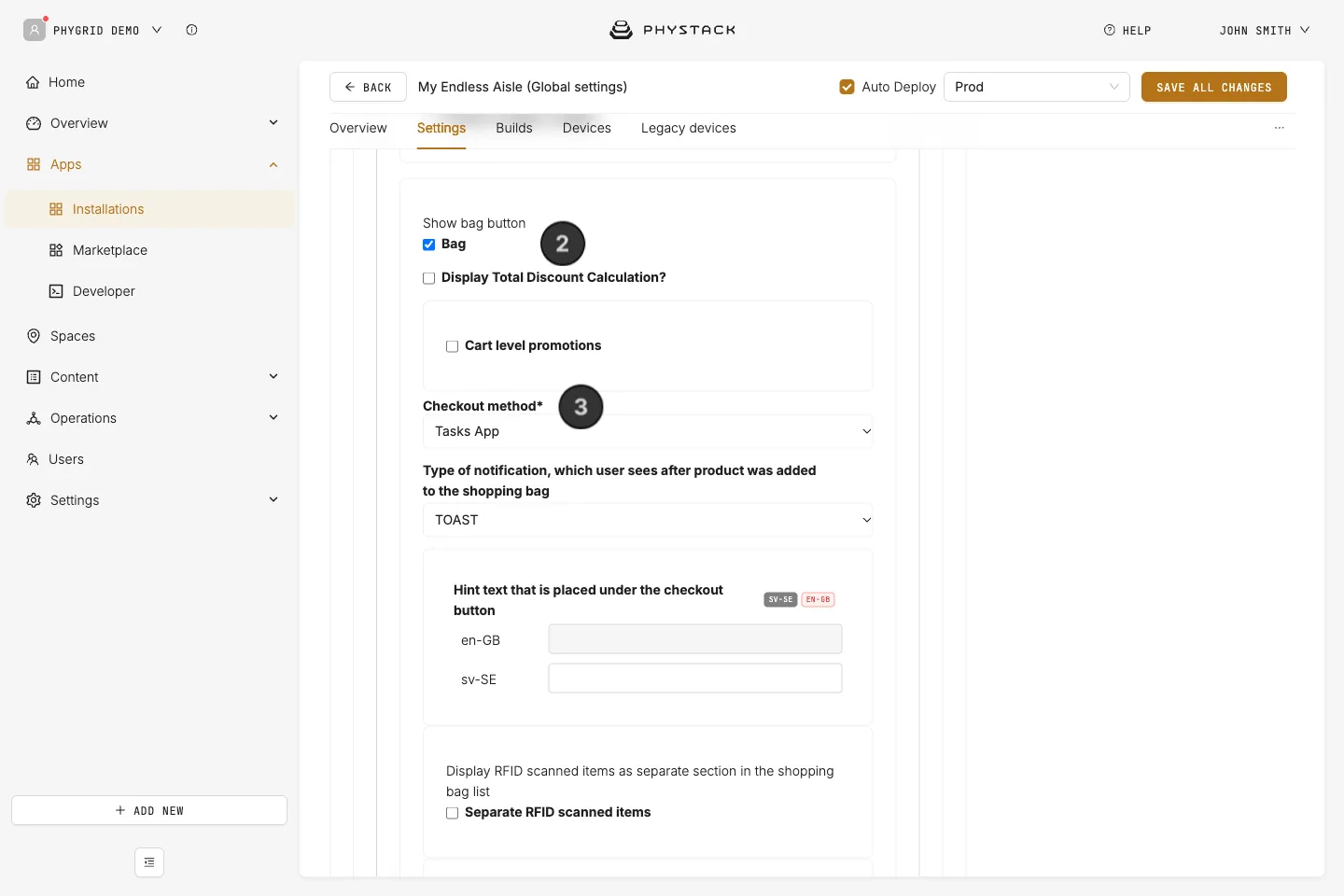This screenshot has height=896, width=1344.
Task: Check the Cart level promotions checkbox
Action: (x=453, y=346)
